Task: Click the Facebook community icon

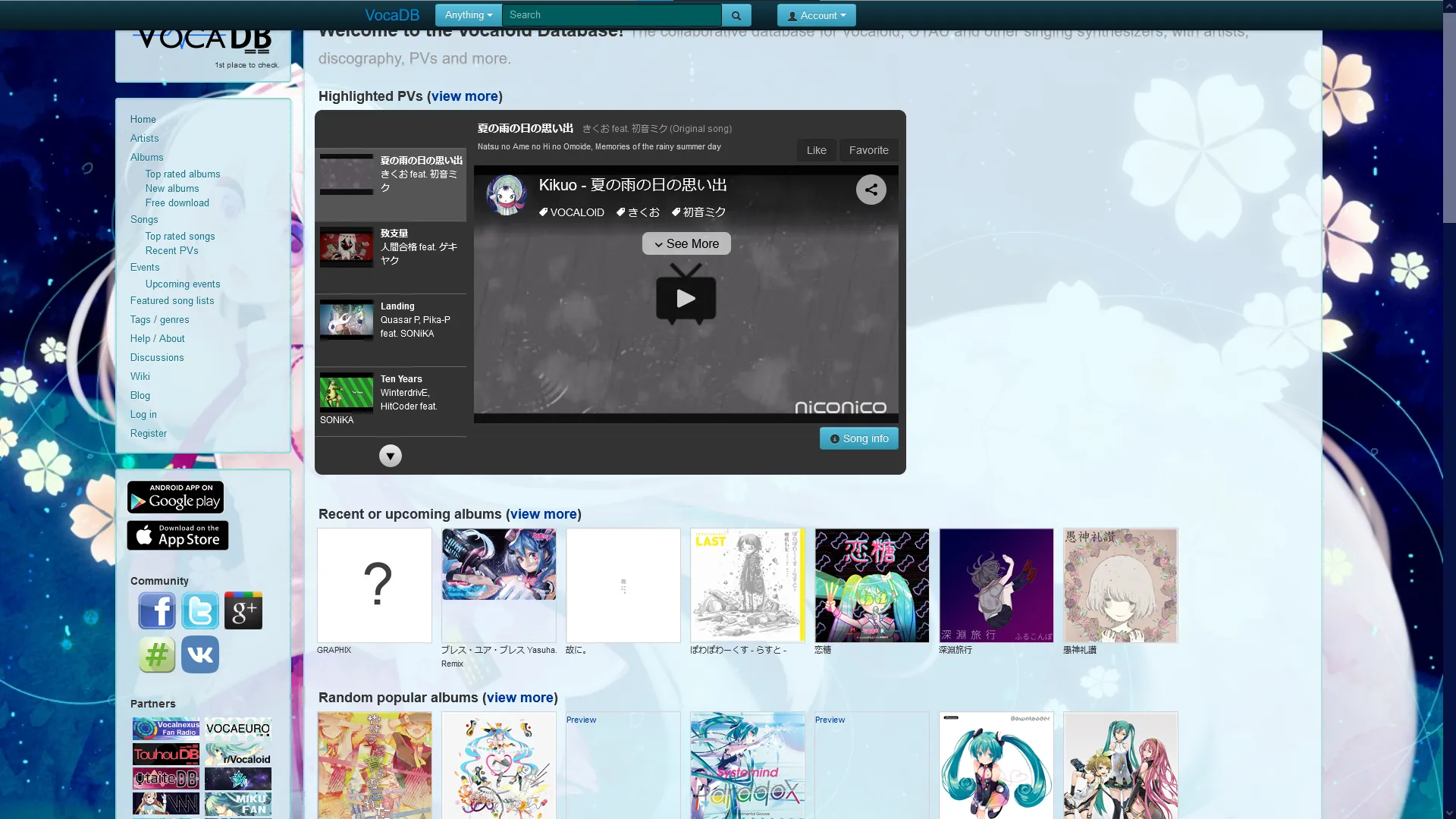Action: [157, 611]
